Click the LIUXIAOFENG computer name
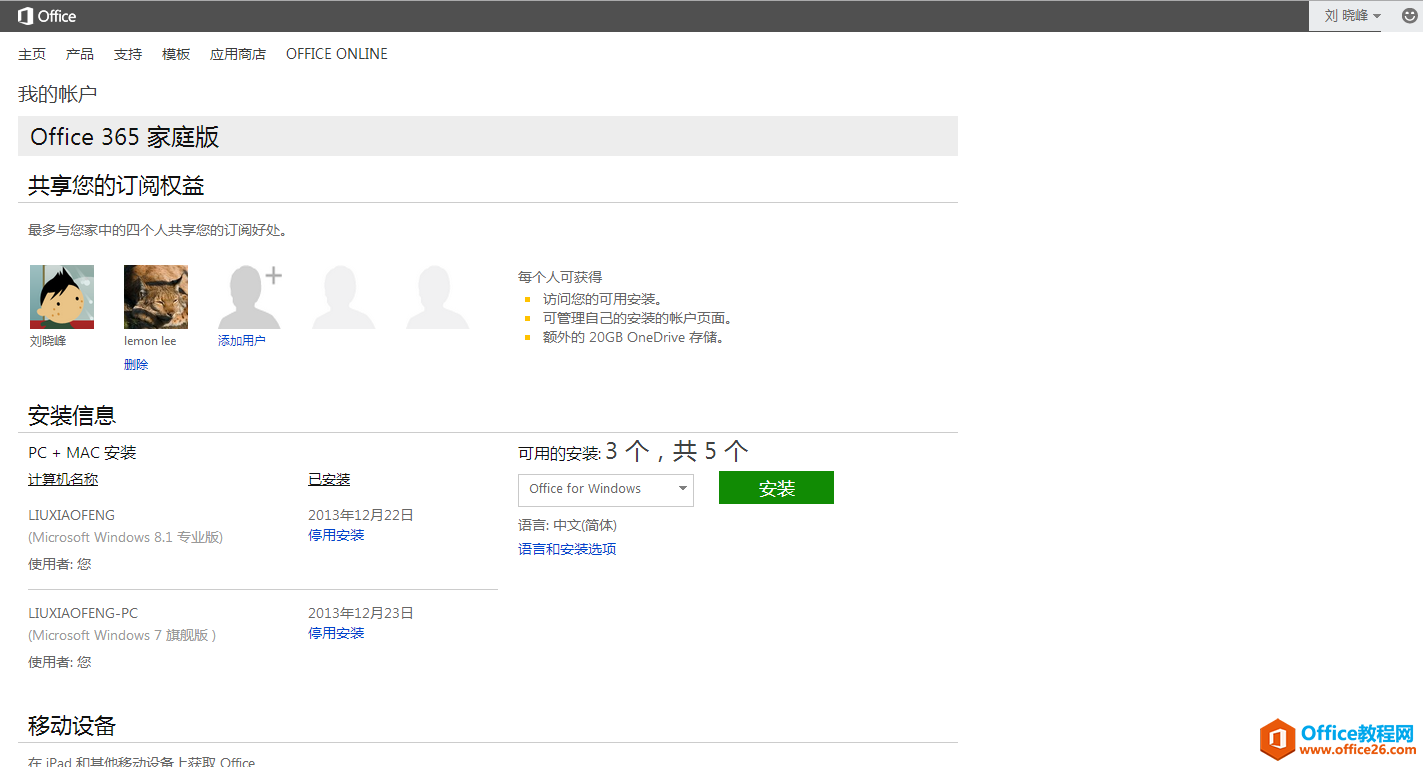Image resolution: width=1423 pixels, height=767 pixels. [x=72, y=515]
